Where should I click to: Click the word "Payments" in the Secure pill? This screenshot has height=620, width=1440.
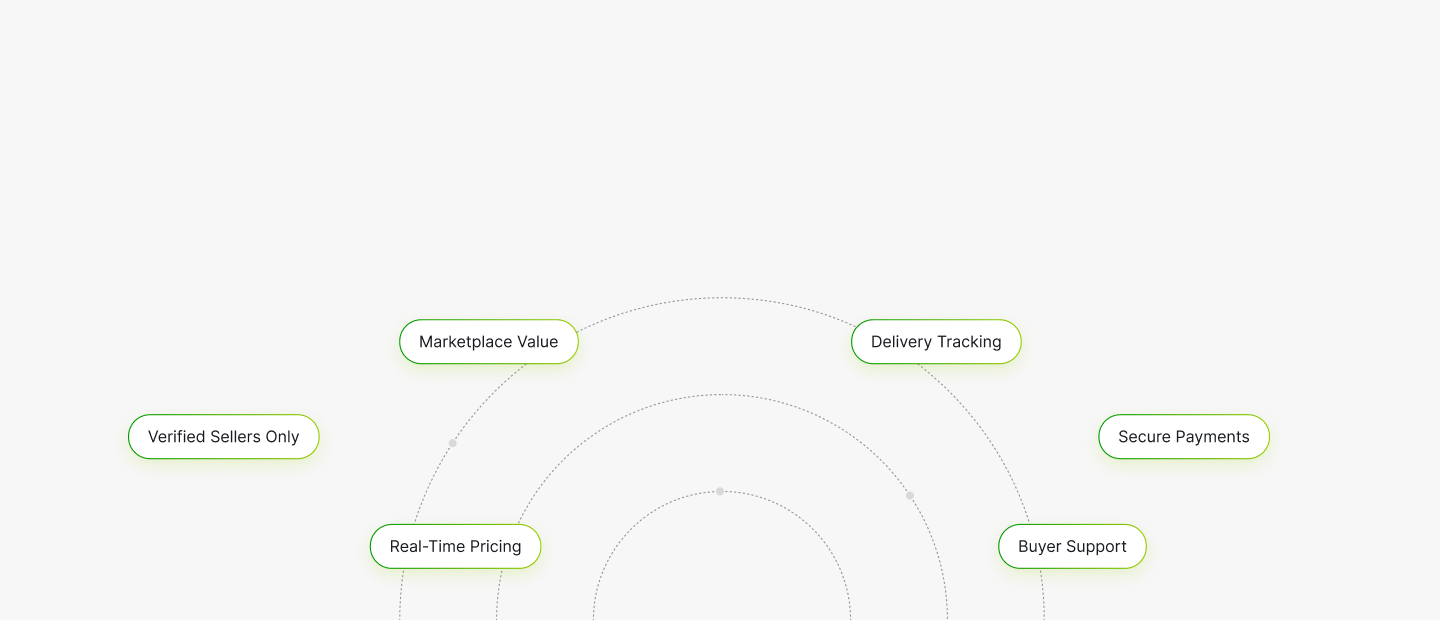(x=1212, y=437)
